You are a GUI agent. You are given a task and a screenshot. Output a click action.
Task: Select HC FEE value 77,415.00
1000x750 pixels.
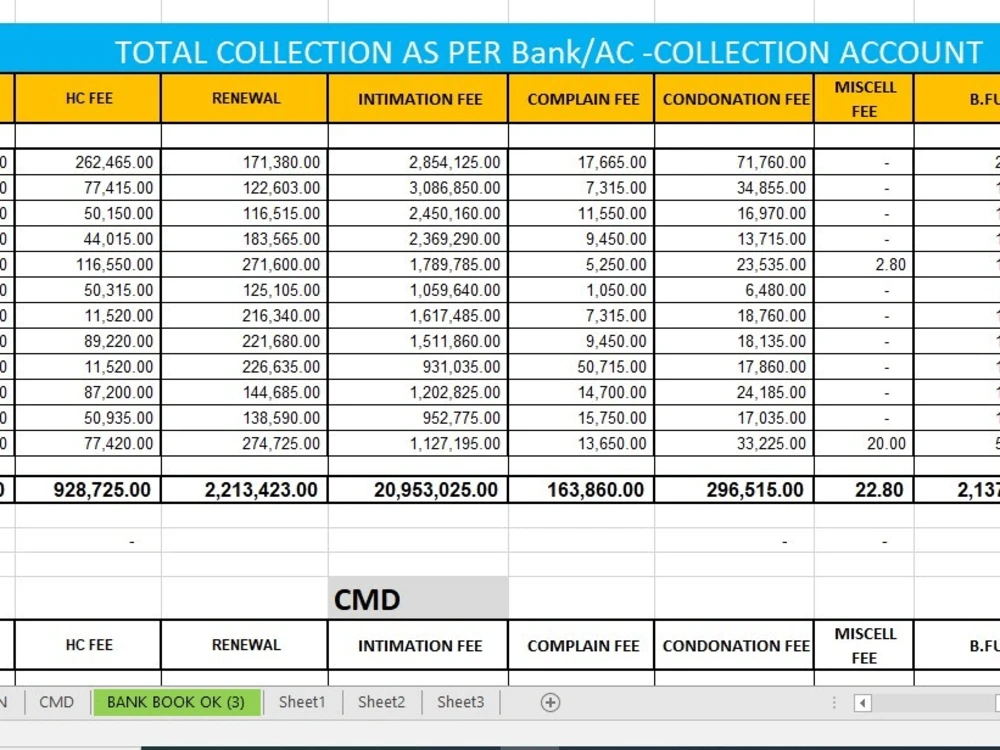tap(88, 188)
